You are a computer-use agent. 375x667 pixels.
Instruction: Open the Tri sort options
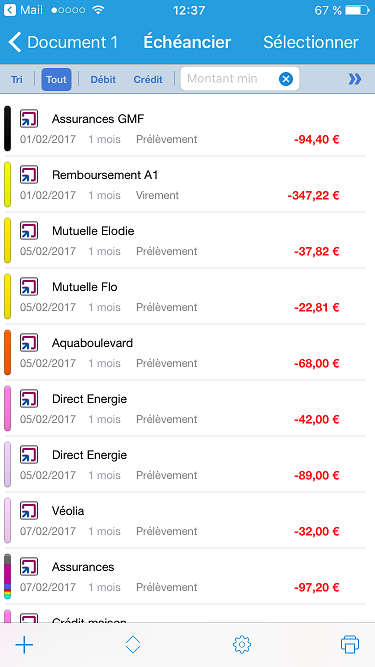[17, 80]
